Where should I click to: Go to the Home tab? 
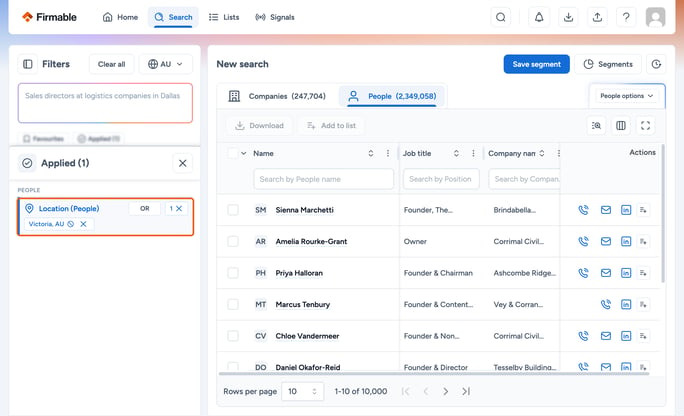tap(120, 17)
